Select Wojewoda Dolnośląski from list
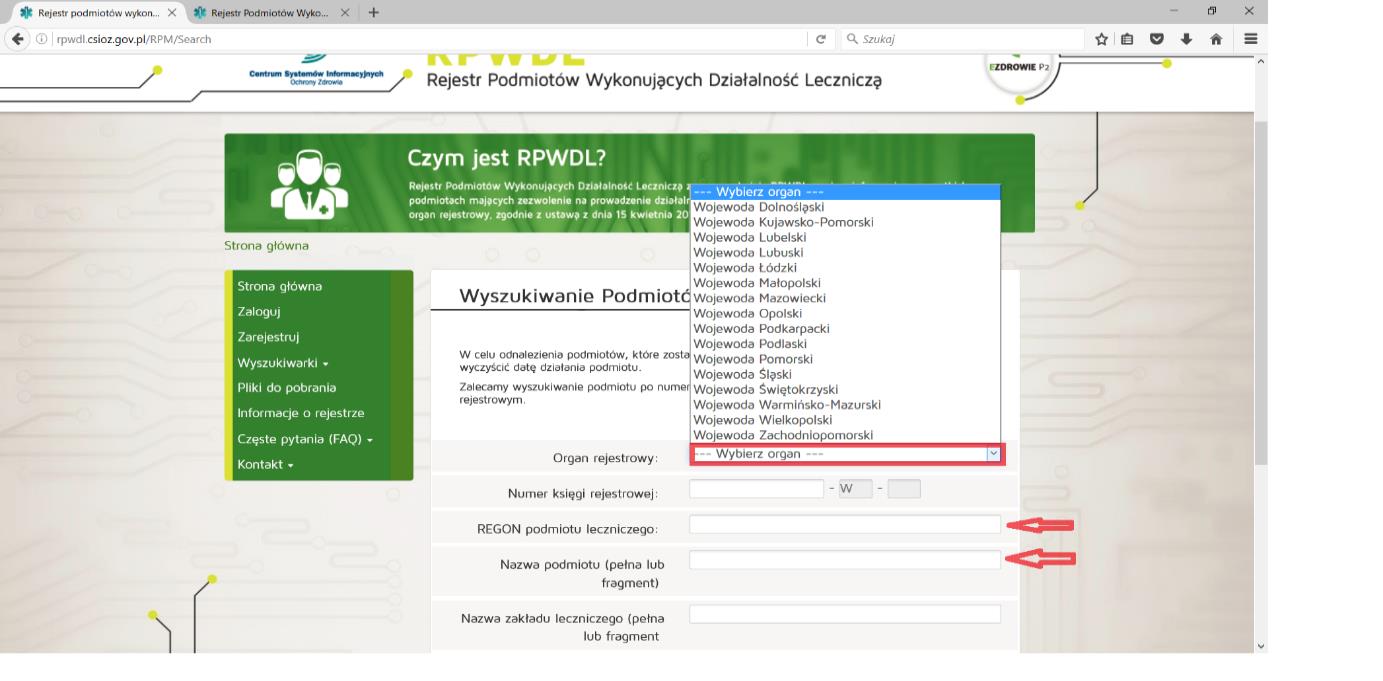Viewport: 1383px width, 681px height. click(x=845, y=207)
